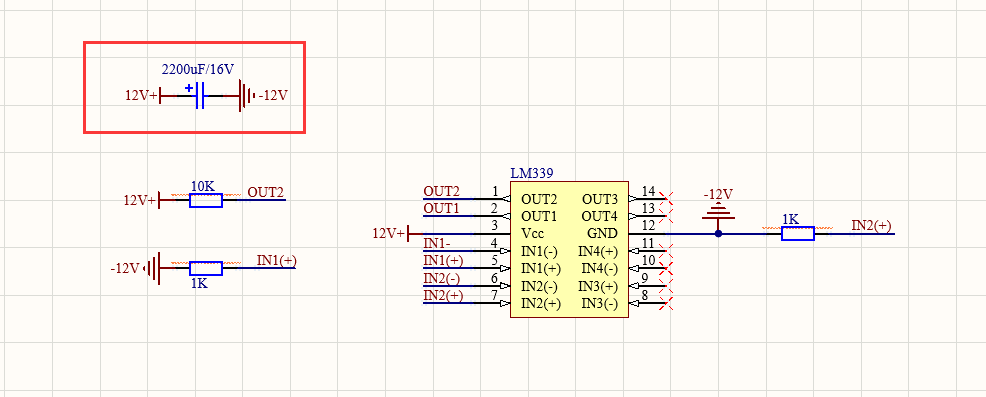The width and height of the screenshot is (986, 397).
Task: Select the 2200uF/16V capacitor symbol
Action: click(200, 96)
